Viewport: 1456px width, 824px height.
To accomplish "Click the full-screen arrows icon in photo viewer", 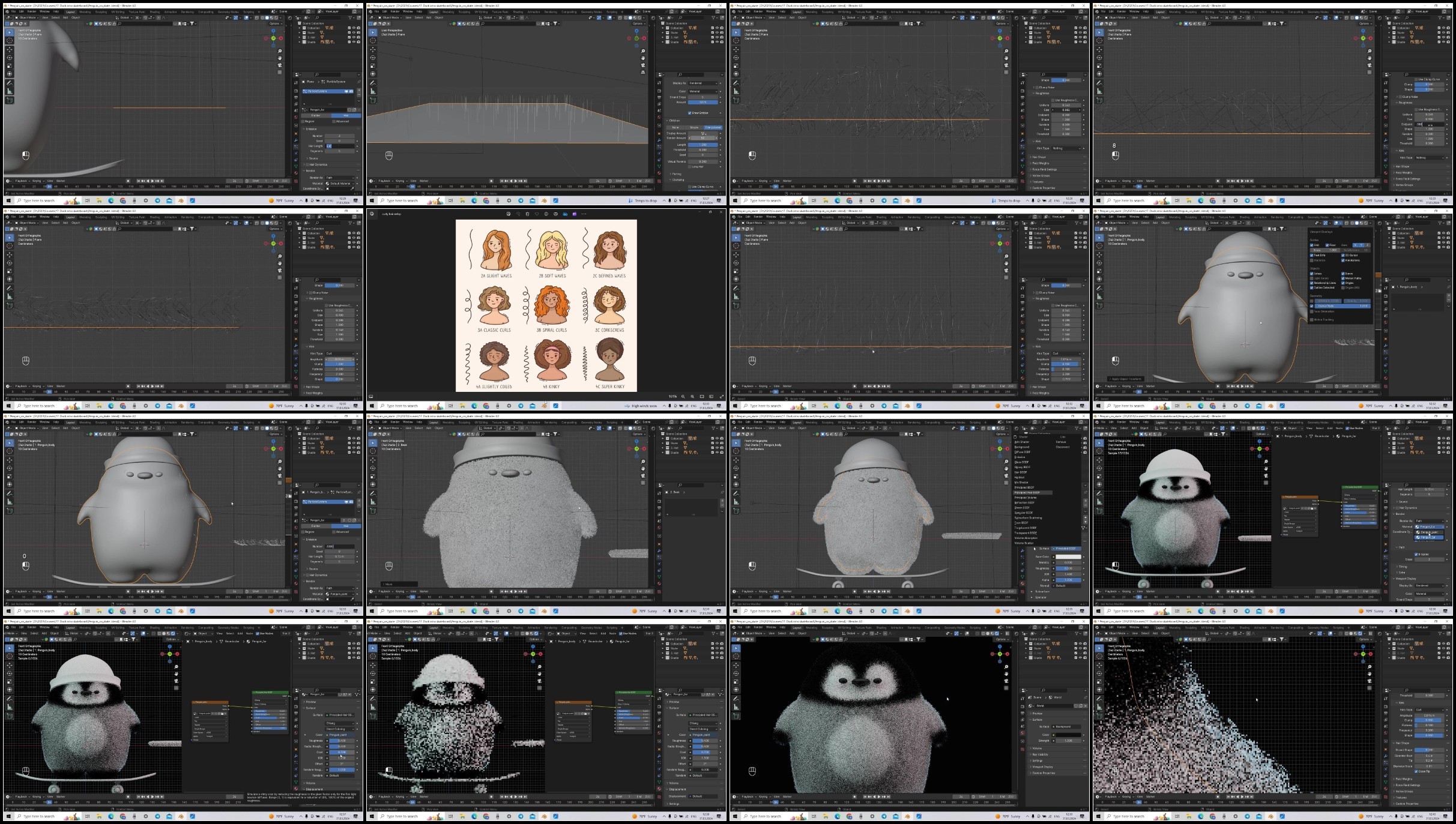I will (x=722, y=397).
